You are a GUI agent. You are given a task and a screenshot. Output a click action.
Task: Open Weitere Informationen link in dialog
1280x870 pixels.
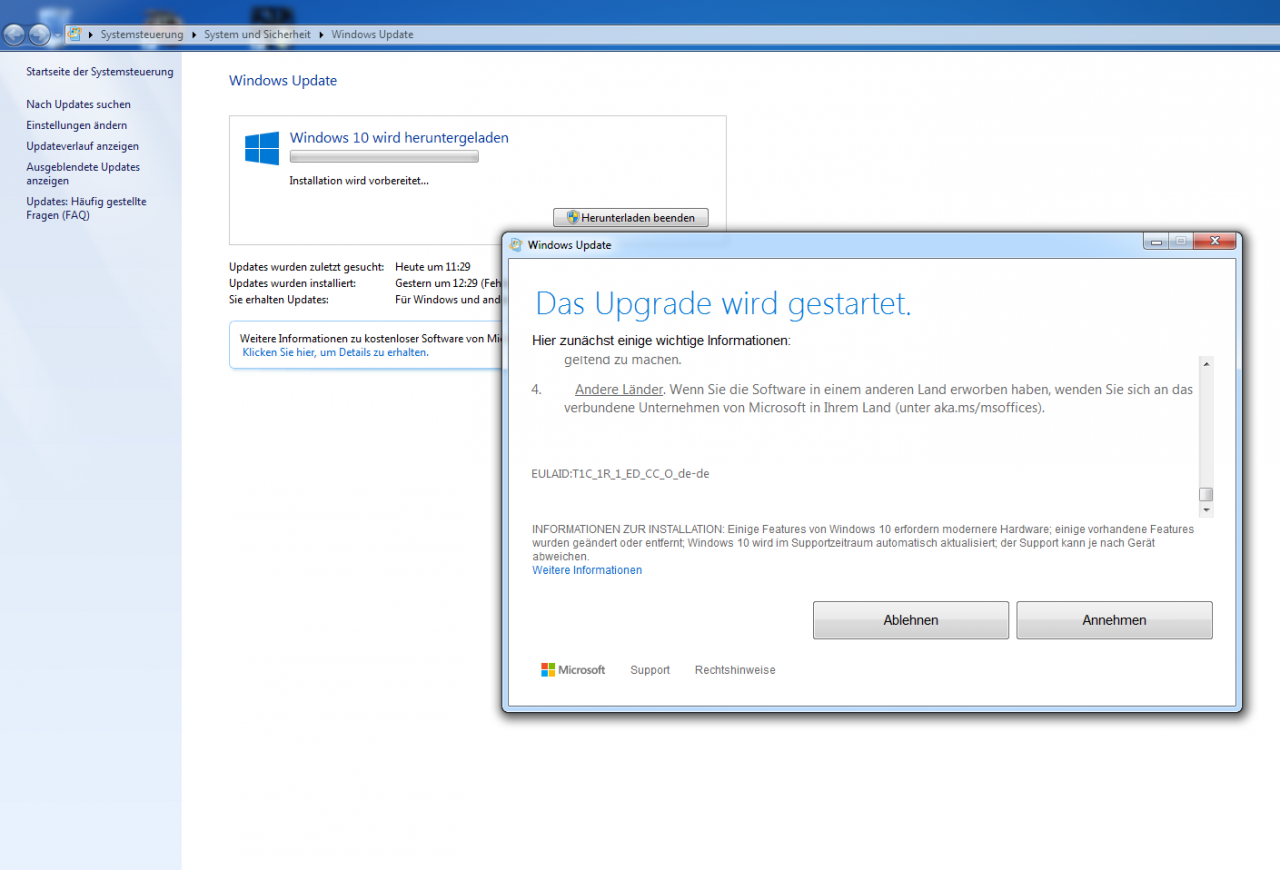[x=587, y=570]
